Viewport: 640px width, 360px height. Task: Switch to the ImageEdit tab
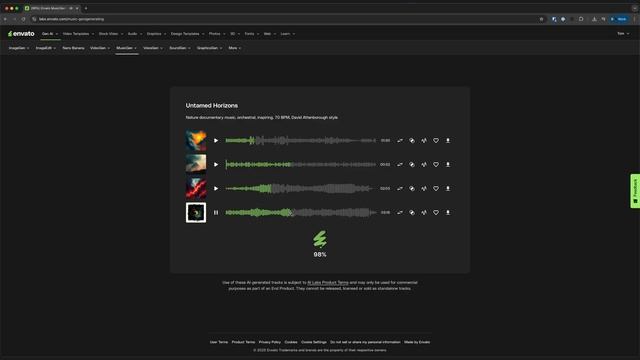[46, 48]
